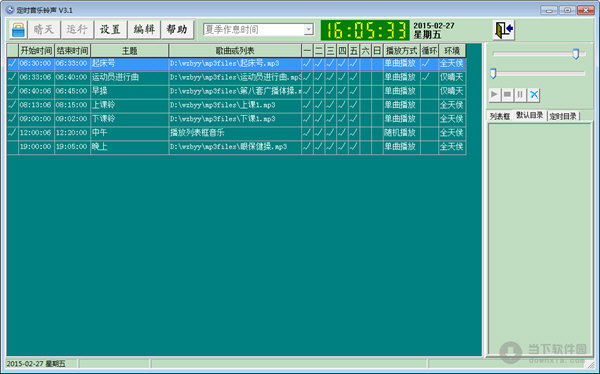
Task: Close the 定时音乐铃声 window
Action: 585,10
